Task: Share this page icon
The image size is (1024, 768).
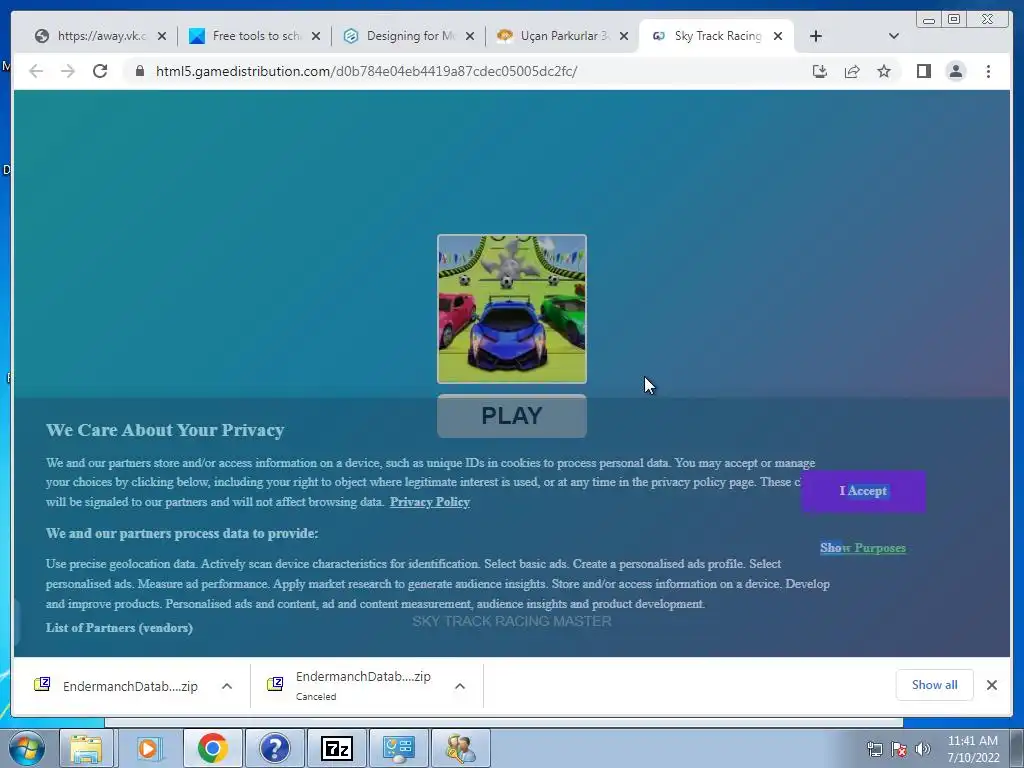Action: 852,71
